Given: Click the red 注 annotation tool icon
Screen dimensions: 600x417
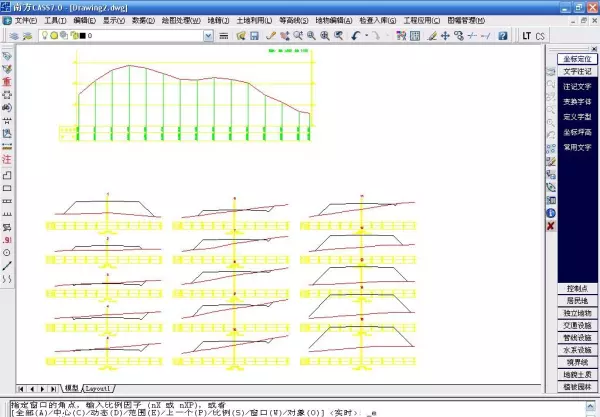Looking at the screenshot, I should (x=7, y=159).
